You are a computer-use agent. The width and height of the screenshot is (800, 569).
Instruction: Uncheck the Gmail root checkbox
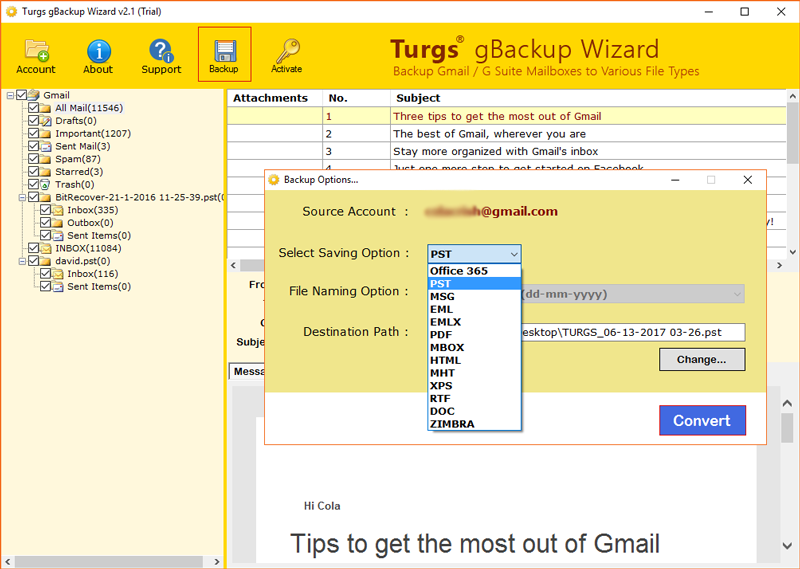click(21, 95)
